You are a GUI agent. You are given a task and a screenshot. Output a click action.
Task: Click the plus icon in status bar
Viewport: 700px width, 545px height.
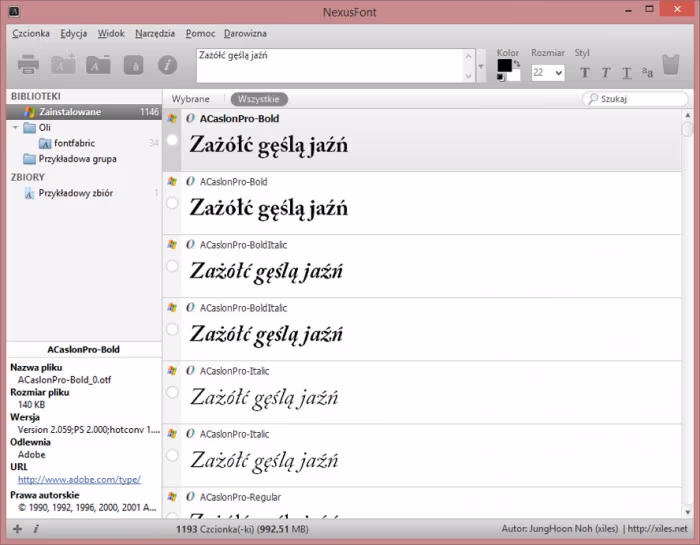17,529
